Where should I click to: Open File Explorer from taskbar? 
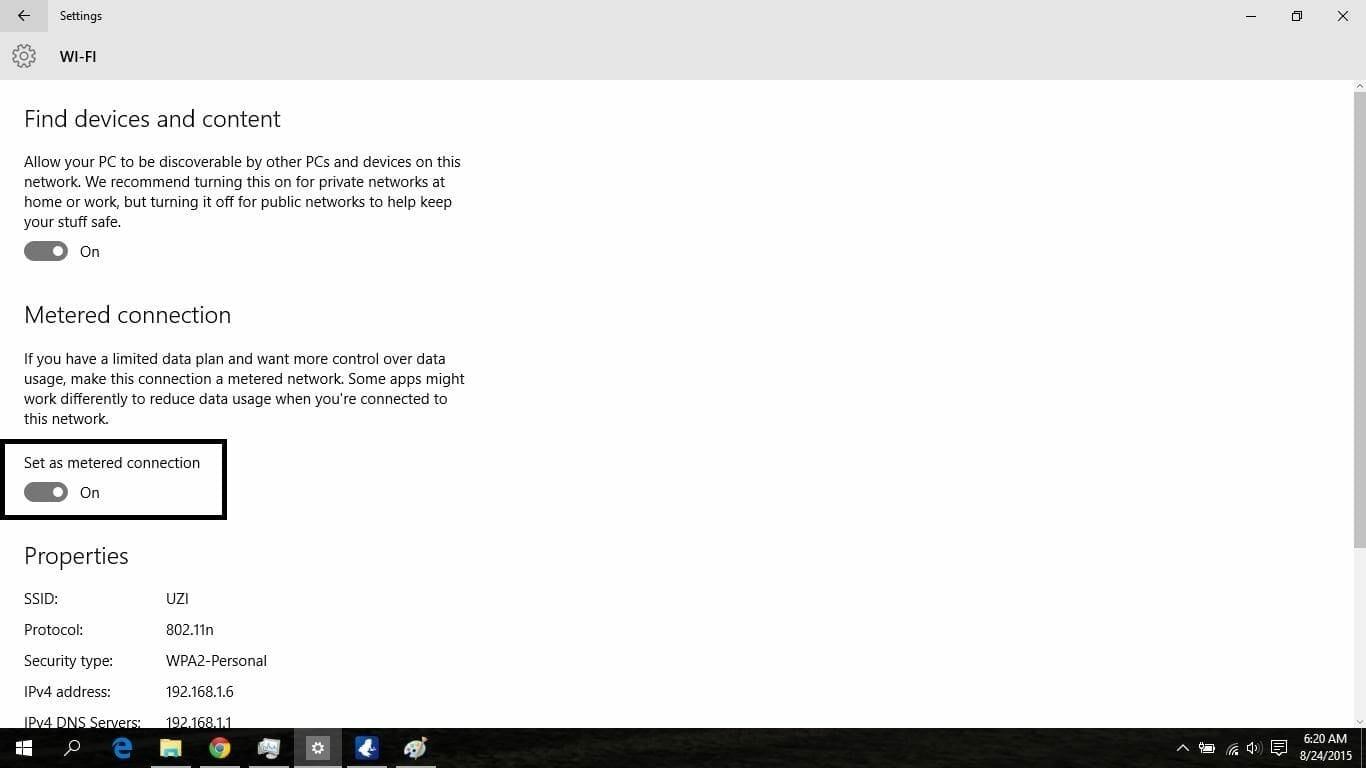click(x=171, y=748)
